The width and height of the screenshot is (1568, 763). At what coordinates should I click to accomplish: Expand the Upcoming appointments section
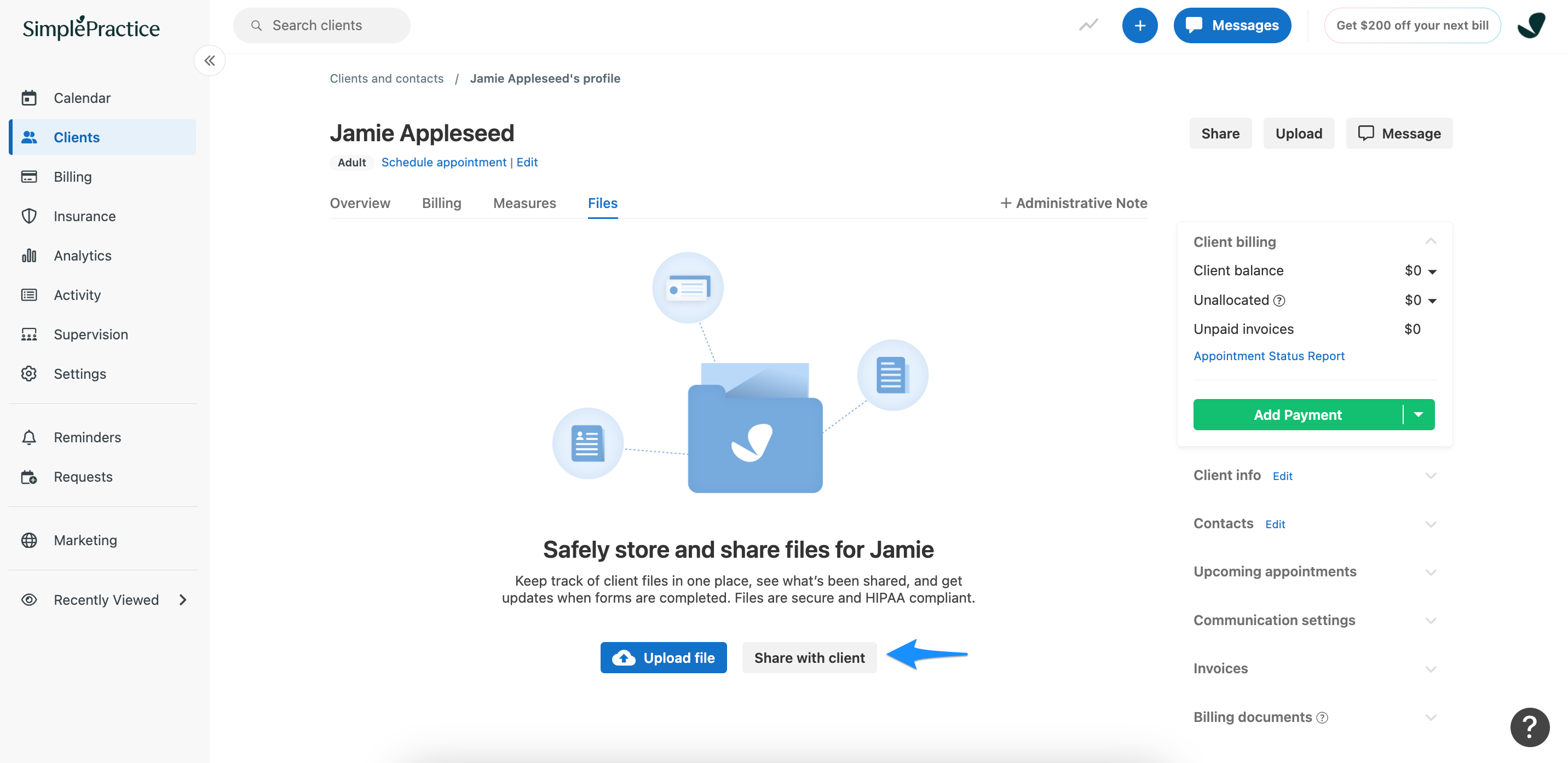1430,572
